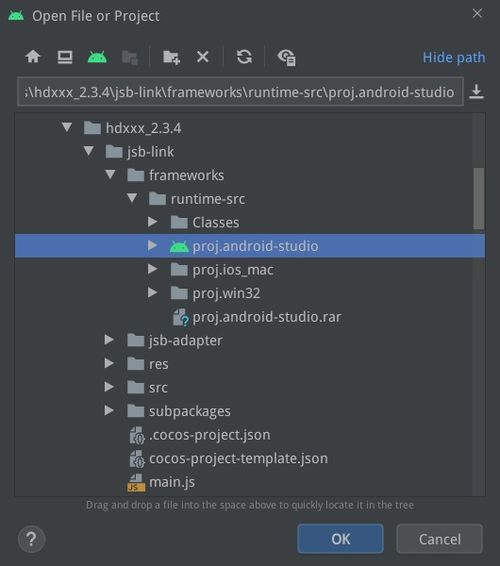The width and height of the screenshot is (500, 566).
Task: Expand the proj.ios_mac folder
Action: [152, 269]
